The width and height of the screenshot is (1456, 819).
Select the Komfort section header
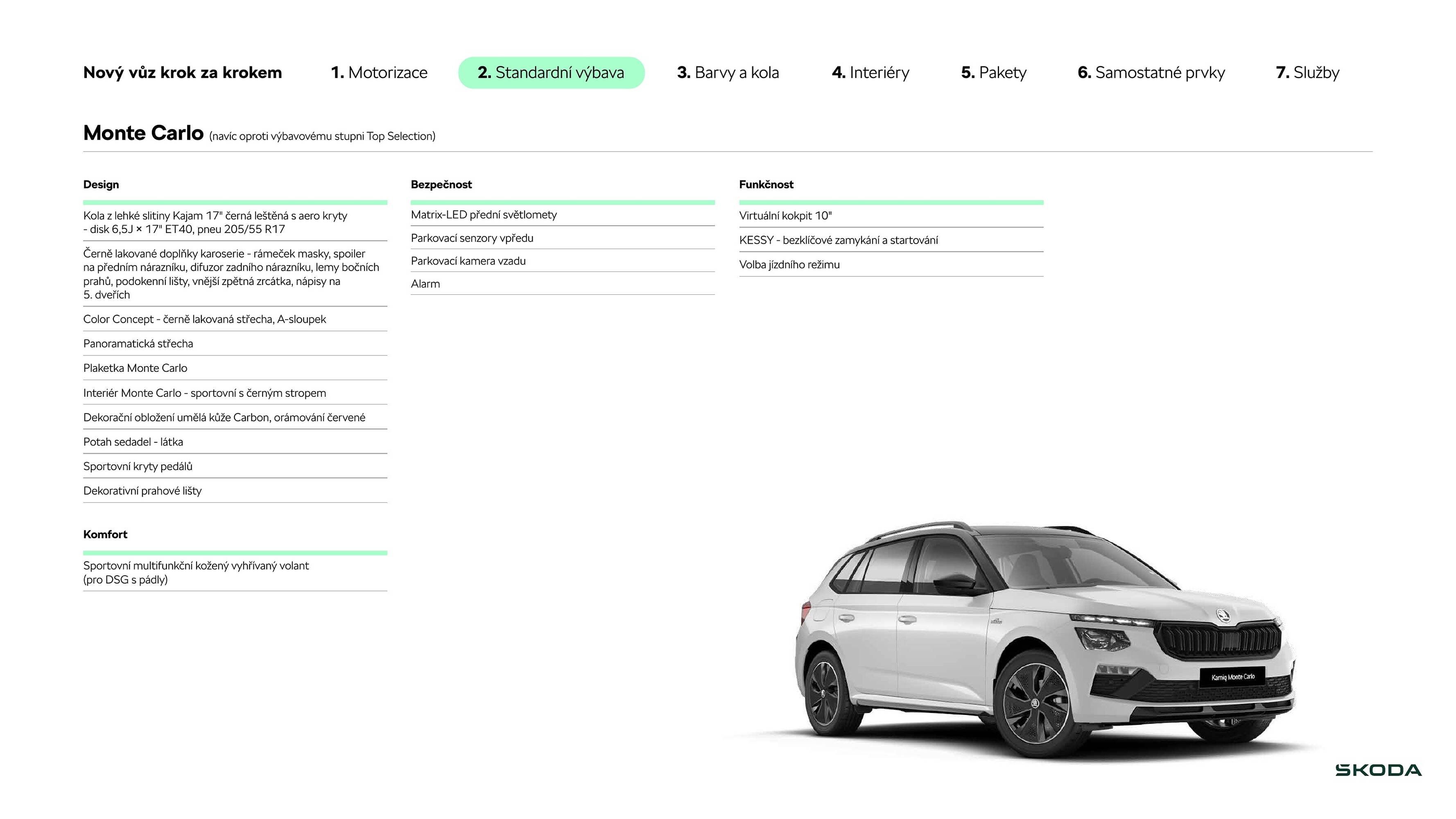(105, 534)
